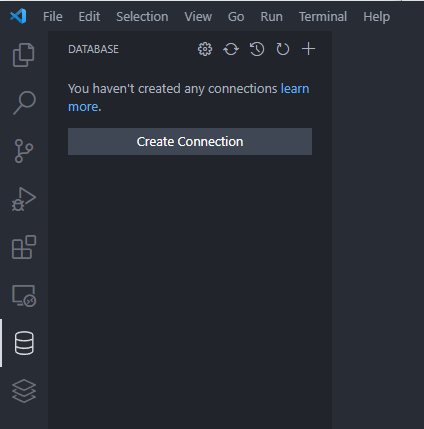Open the Remote Explorer icon
424x429 pixels.
click(24, 296)
